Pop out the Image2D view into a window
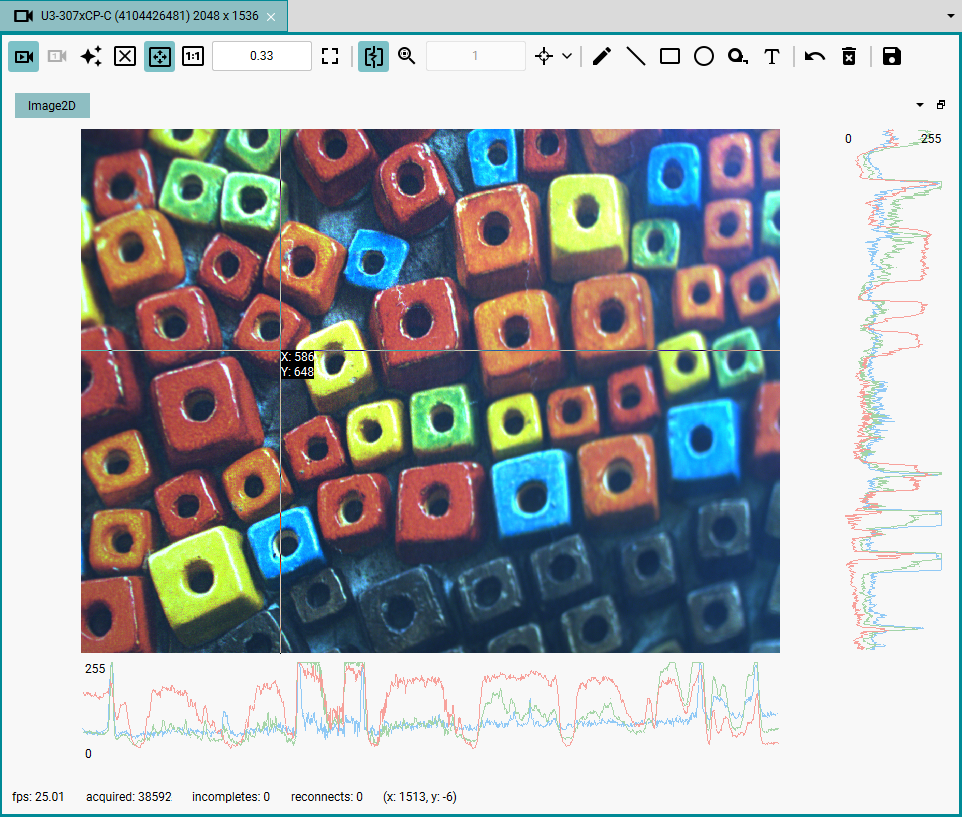This screenshot has height=817, width=962. point(941,105)
